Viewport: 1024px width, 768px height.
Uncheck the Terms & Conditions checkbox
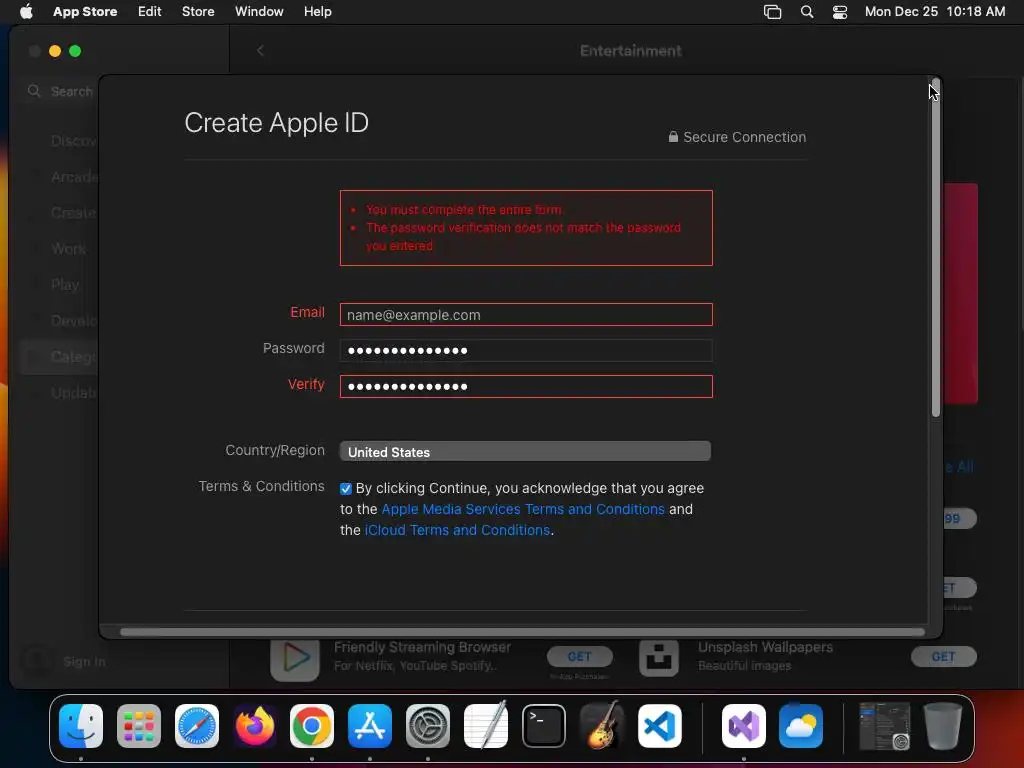346,489
